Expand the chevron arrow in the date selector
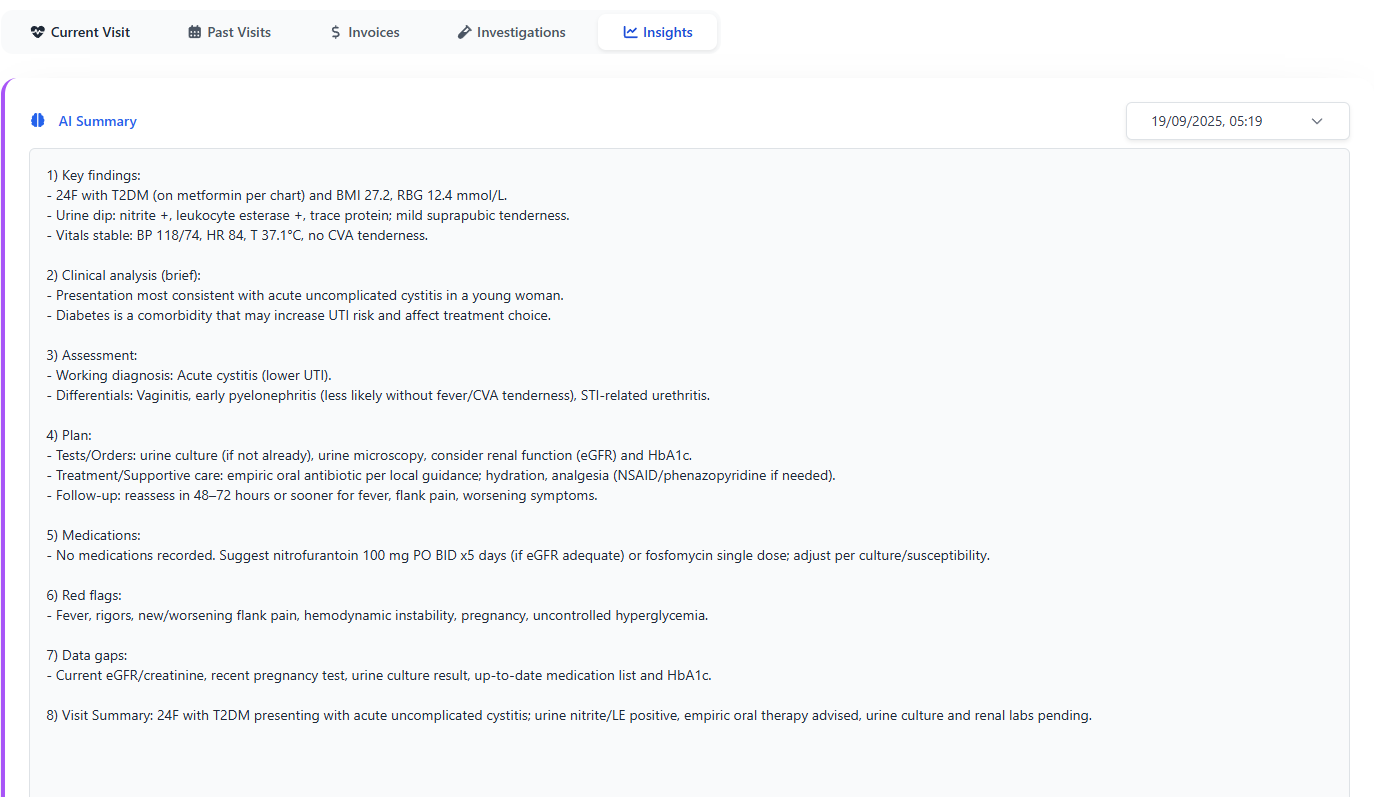The width and height of the screenshot is (1374, 797). 1317,121
